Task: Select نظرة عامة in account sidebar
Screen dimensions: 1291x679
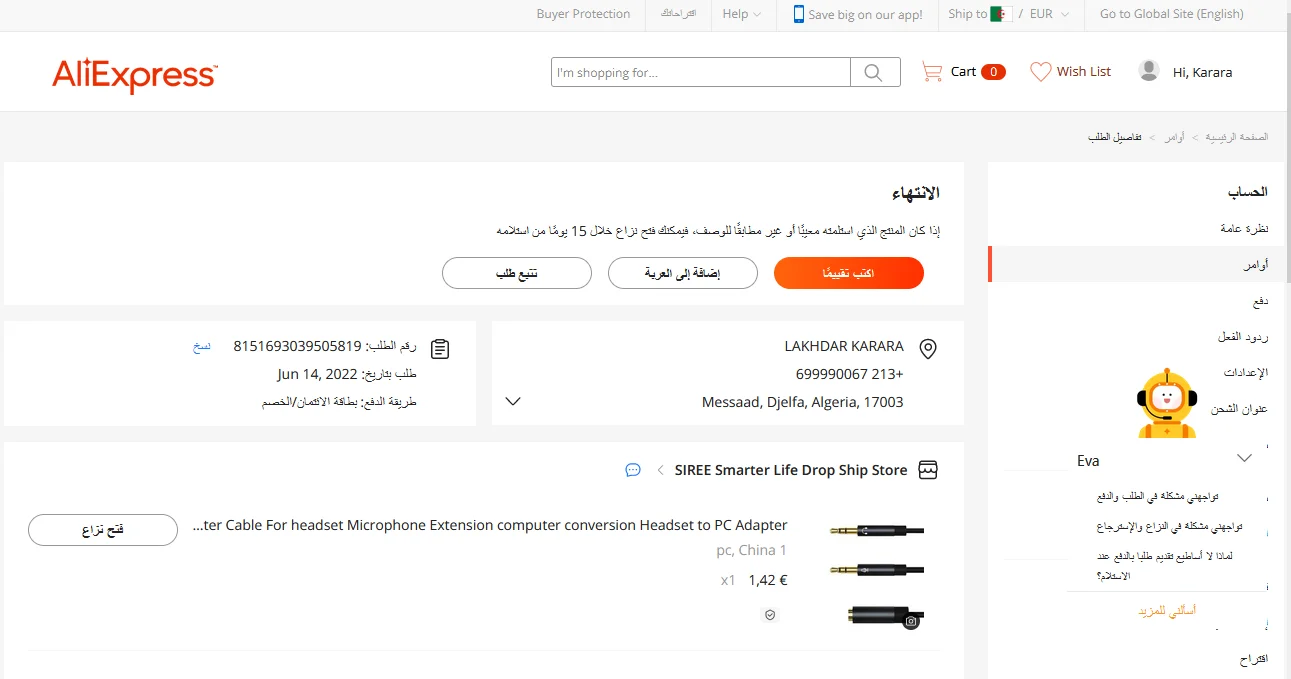Action: pyautogui.click(x=1244, y=228)
